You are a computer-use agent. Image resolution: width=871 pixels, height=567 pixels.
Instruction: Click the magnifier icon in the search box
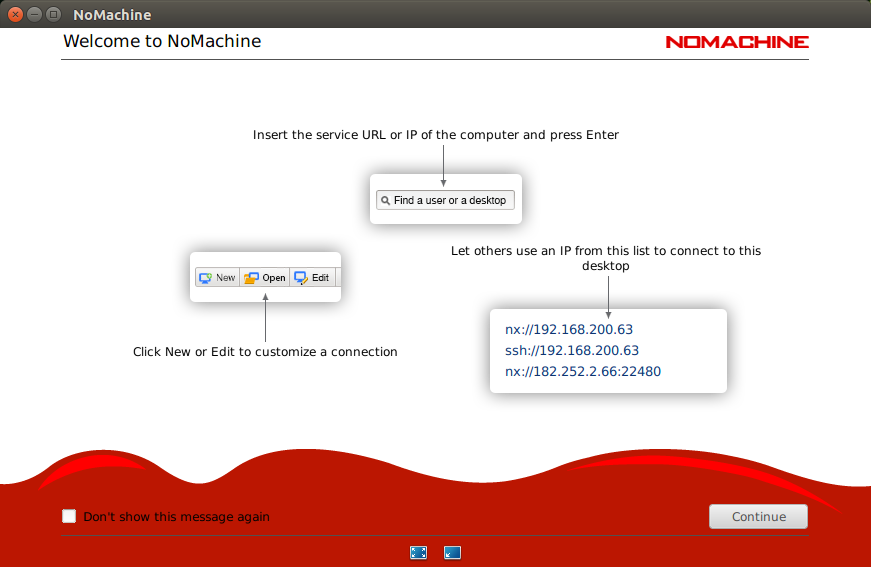click(385, 200)
